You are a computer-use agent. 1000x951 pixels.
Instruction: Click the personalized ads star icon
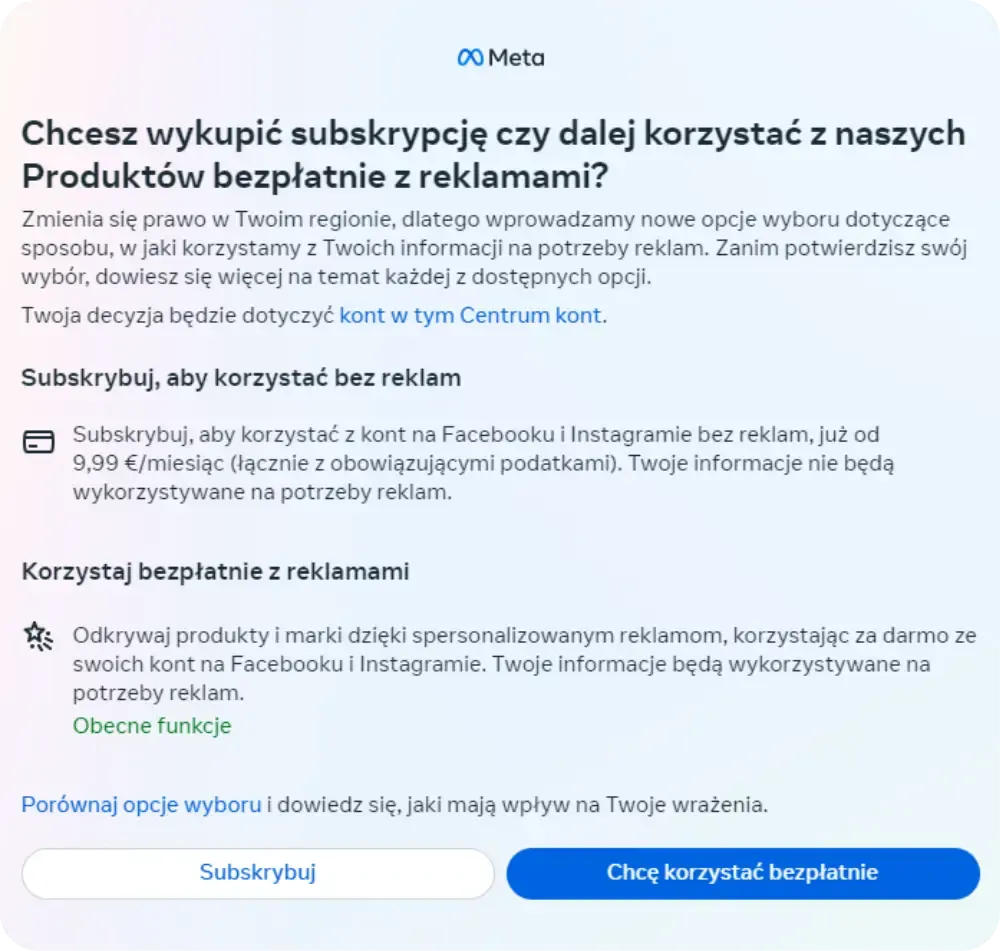[x=36, y=635]
